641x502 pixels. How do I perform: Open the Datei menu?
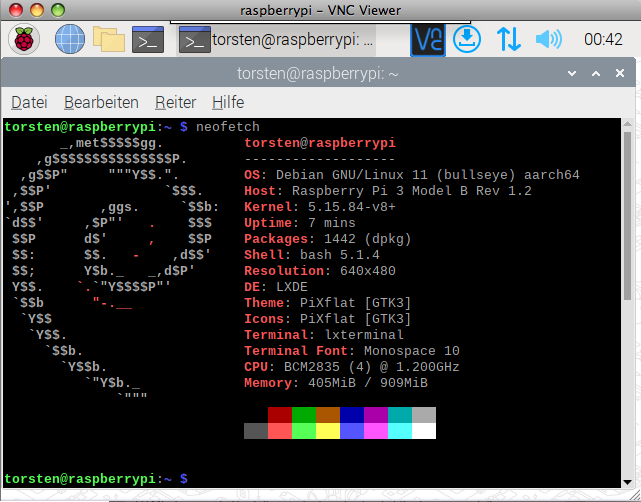(x=29, y=102)
